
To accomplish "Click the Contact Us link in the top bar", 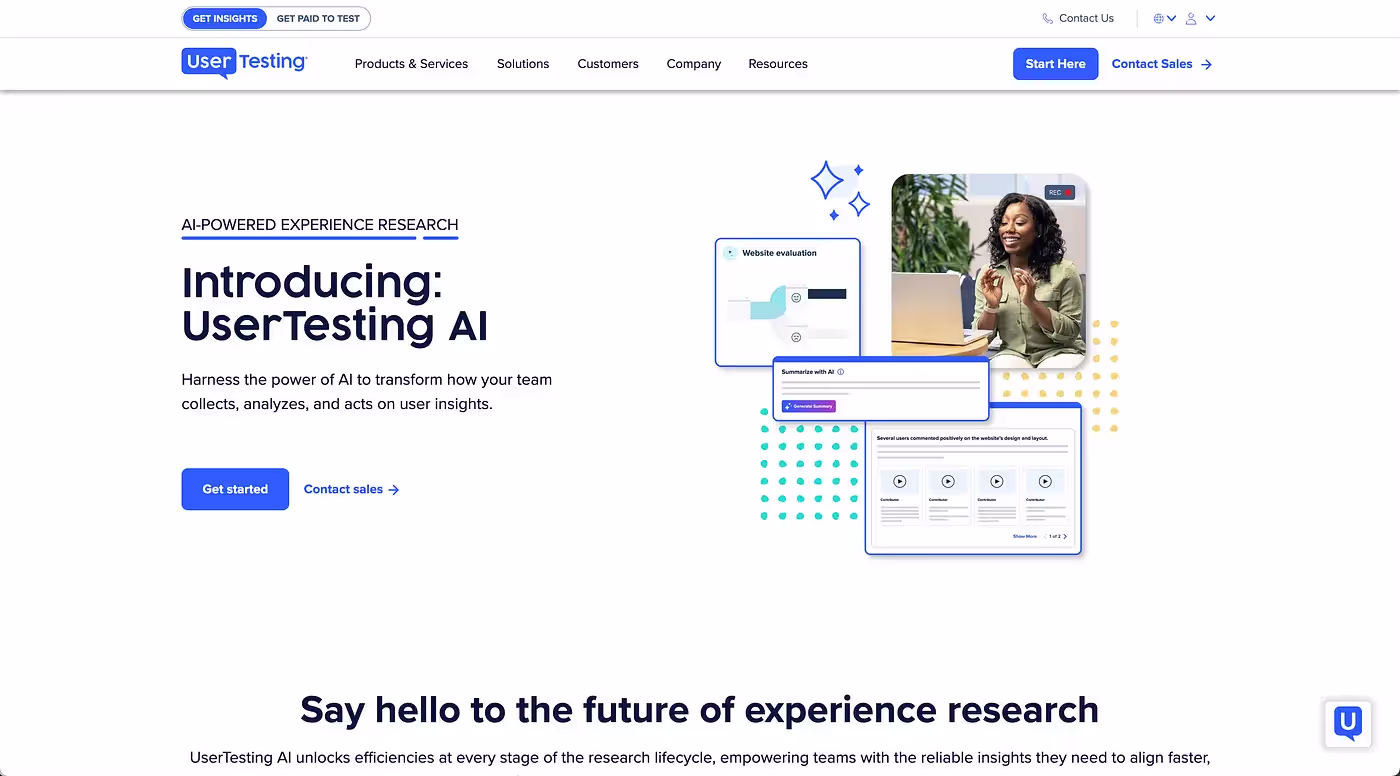I will [x=1086, y=18].
